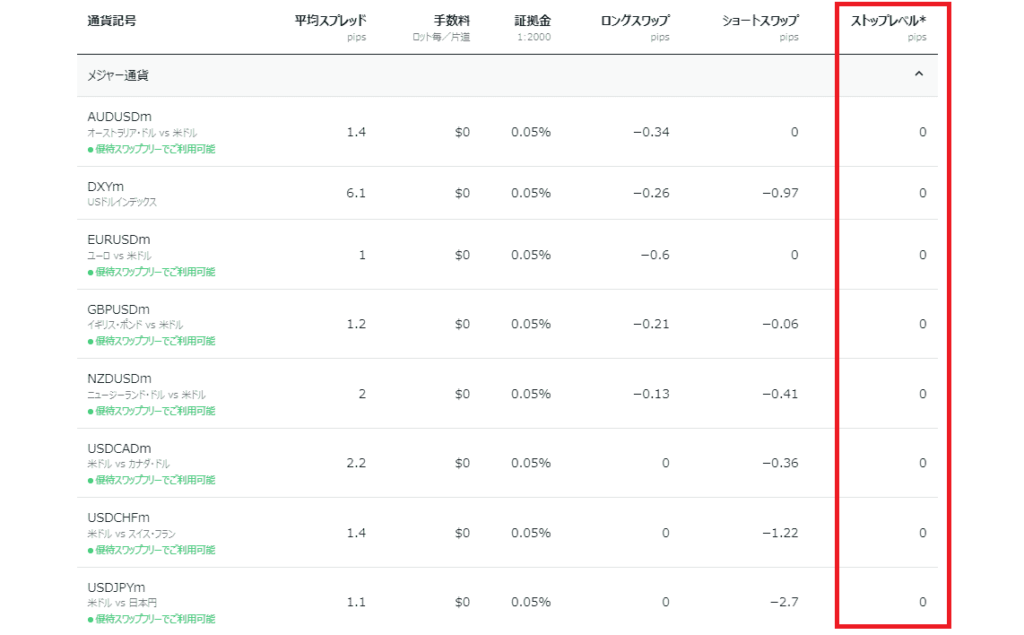Collapse the メジャー通貨 section chevron
The width and height of the screenshot is (1024, 635).
(x=919, y=74)
